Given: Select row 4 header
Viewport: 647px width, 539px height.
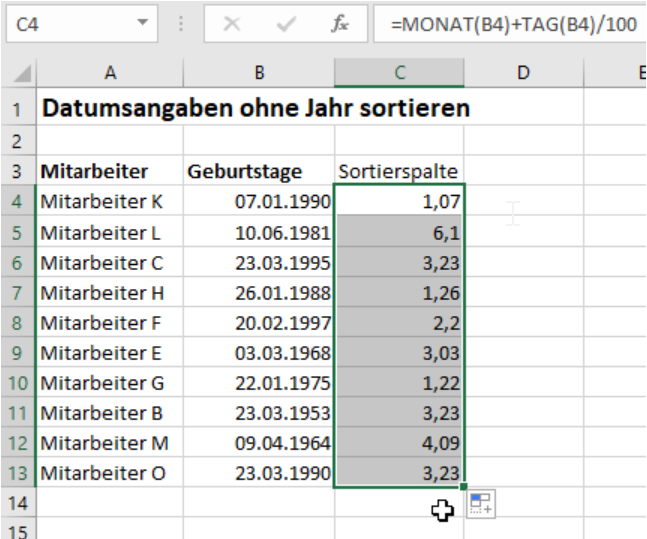Looking at the screenshot, I should [18, 202].
